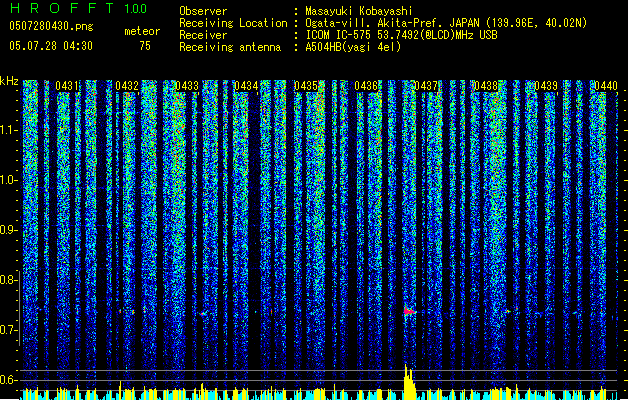629x400 pixels.
Task: Click the Observer field label
Action: (203, 11)
